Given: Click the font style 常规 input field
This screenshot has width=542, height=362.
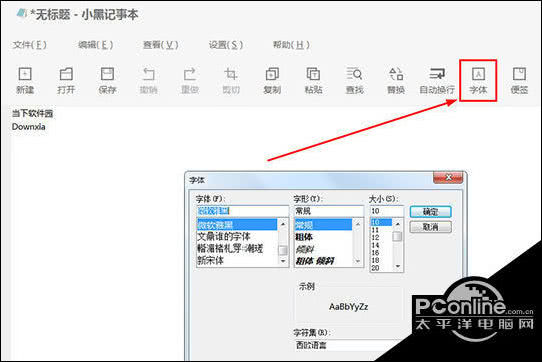Looking at the screenshot, I should 329,211.
